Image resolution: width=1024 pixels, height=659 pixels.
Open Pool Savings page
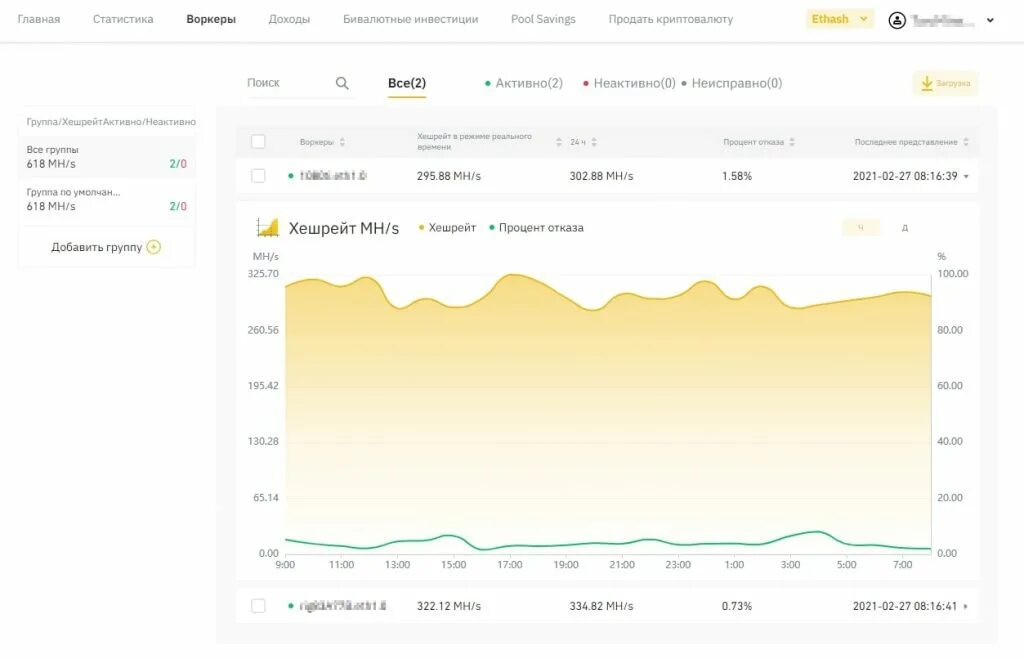(x=543, y=19)
